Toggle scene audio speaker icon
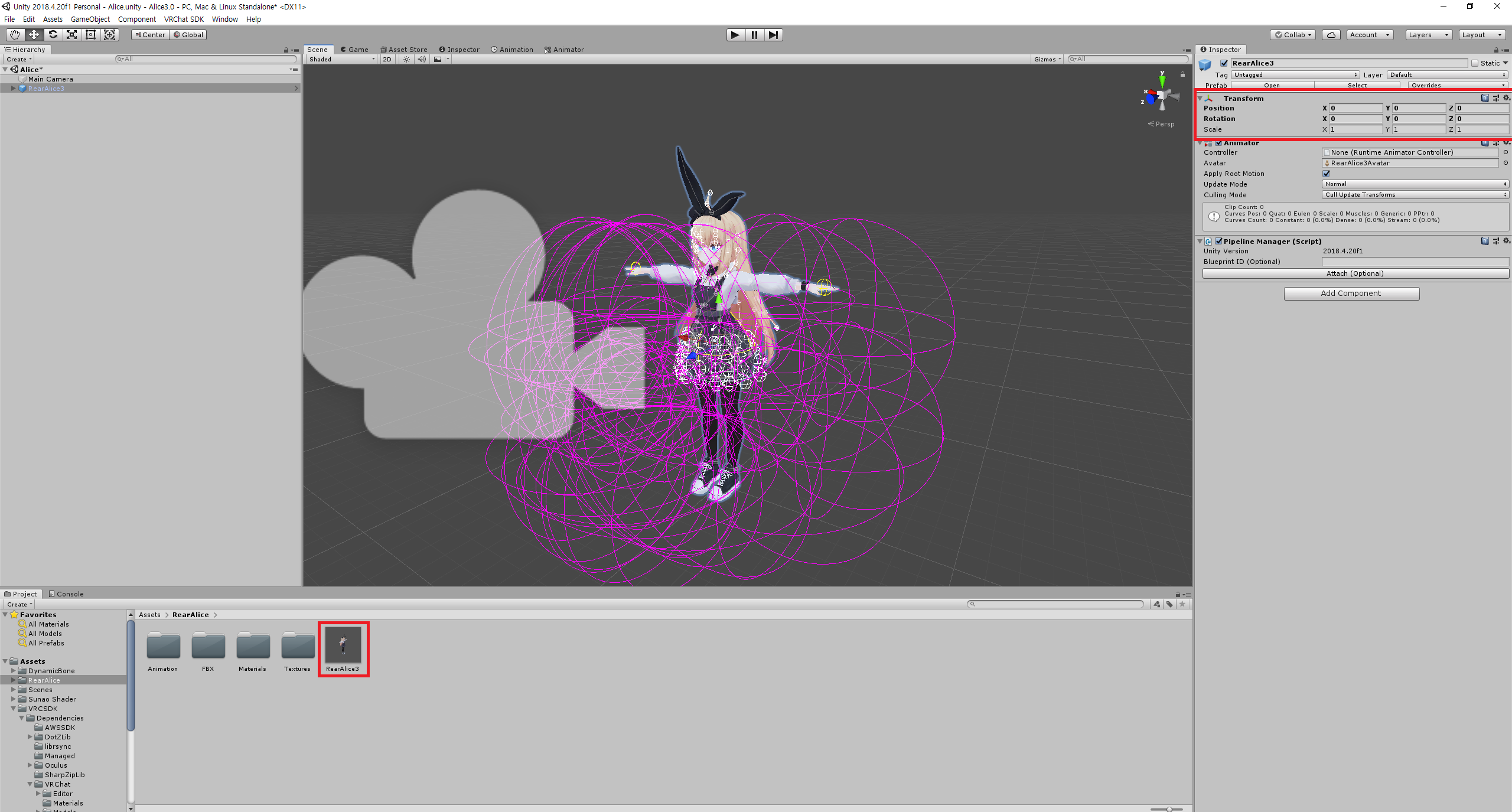The width and height of the screenshot is (1512, 812). pos(422,59)
